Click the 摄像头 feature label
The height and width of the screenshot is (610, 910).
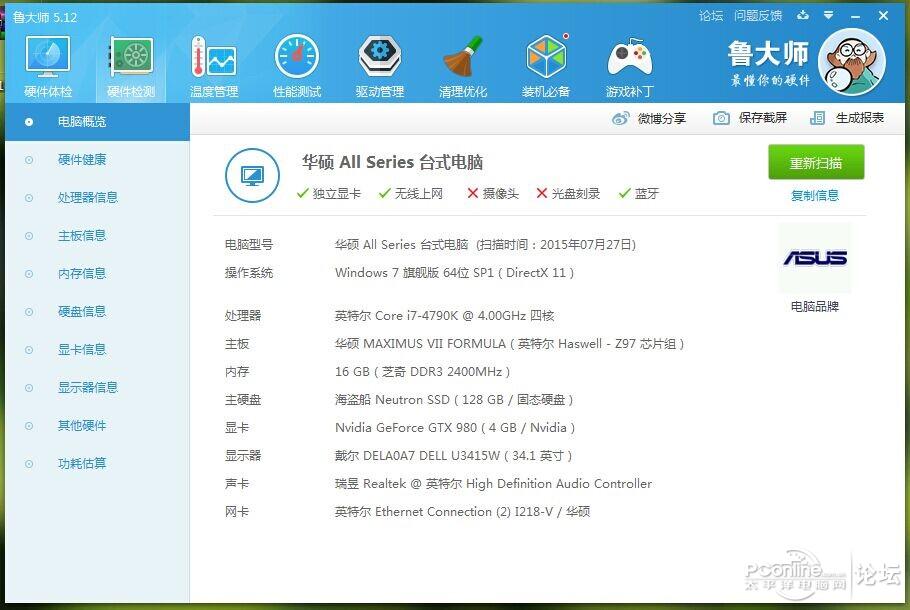500,194
